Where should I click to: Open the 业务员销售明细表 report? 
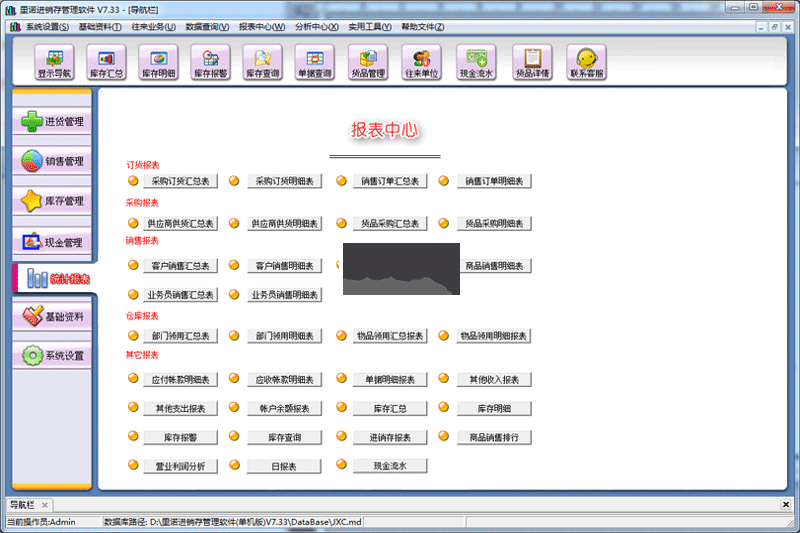pos(285,295)
